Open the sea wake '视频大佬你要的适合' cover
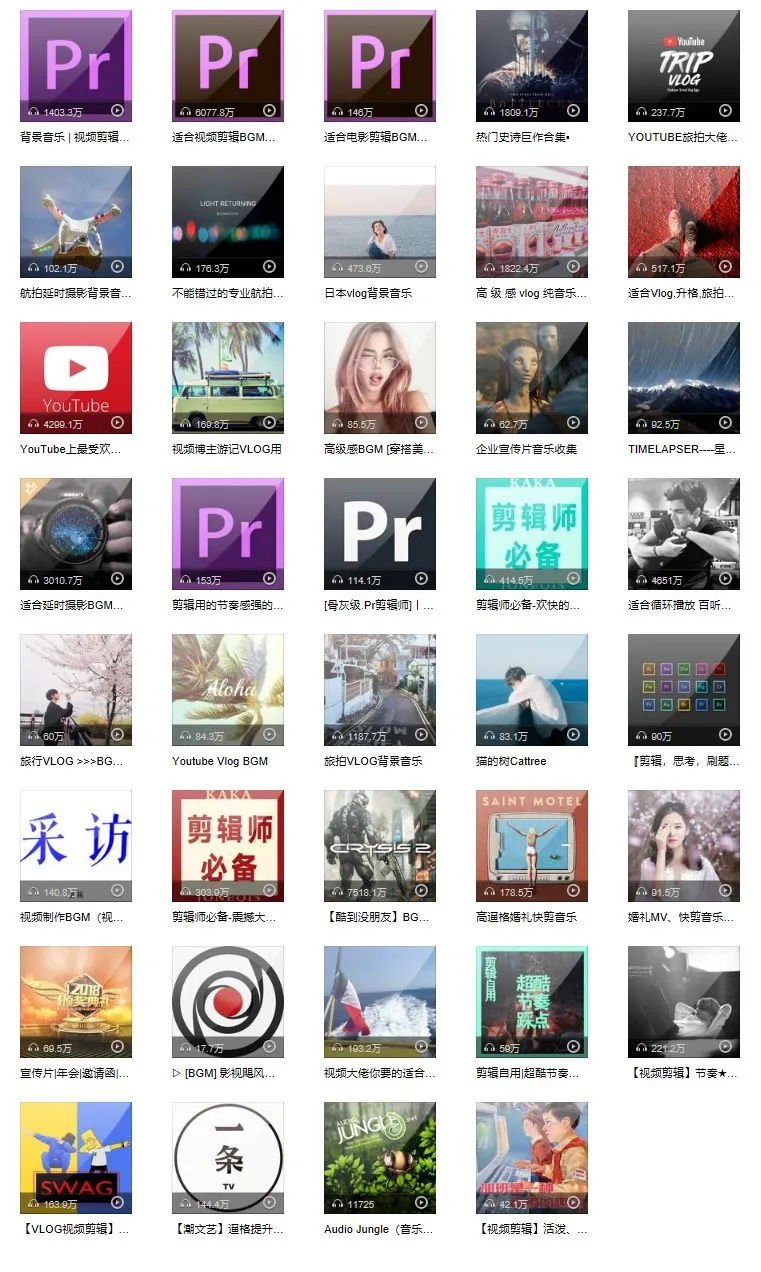The image size is (761, 1272). coord(380,1002)
